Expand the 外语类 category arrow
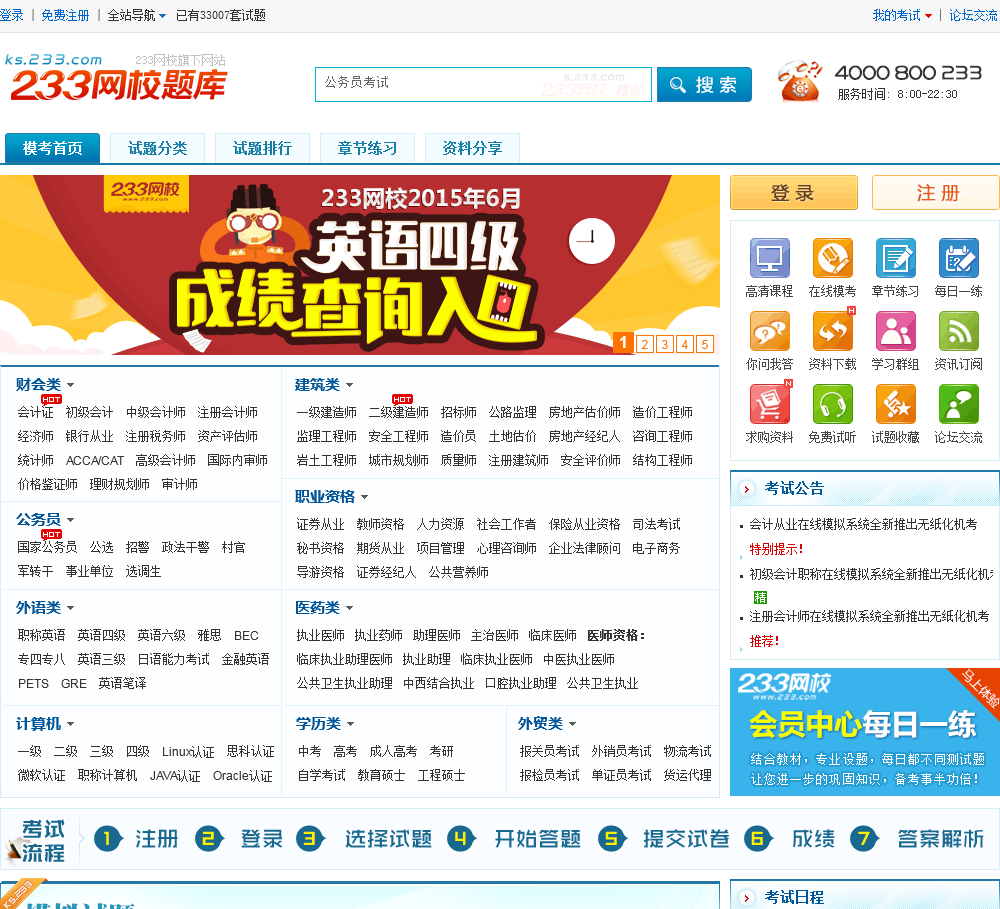This screenshot has height=909, width=1000. pyautogui.click(x=70, y=608)
